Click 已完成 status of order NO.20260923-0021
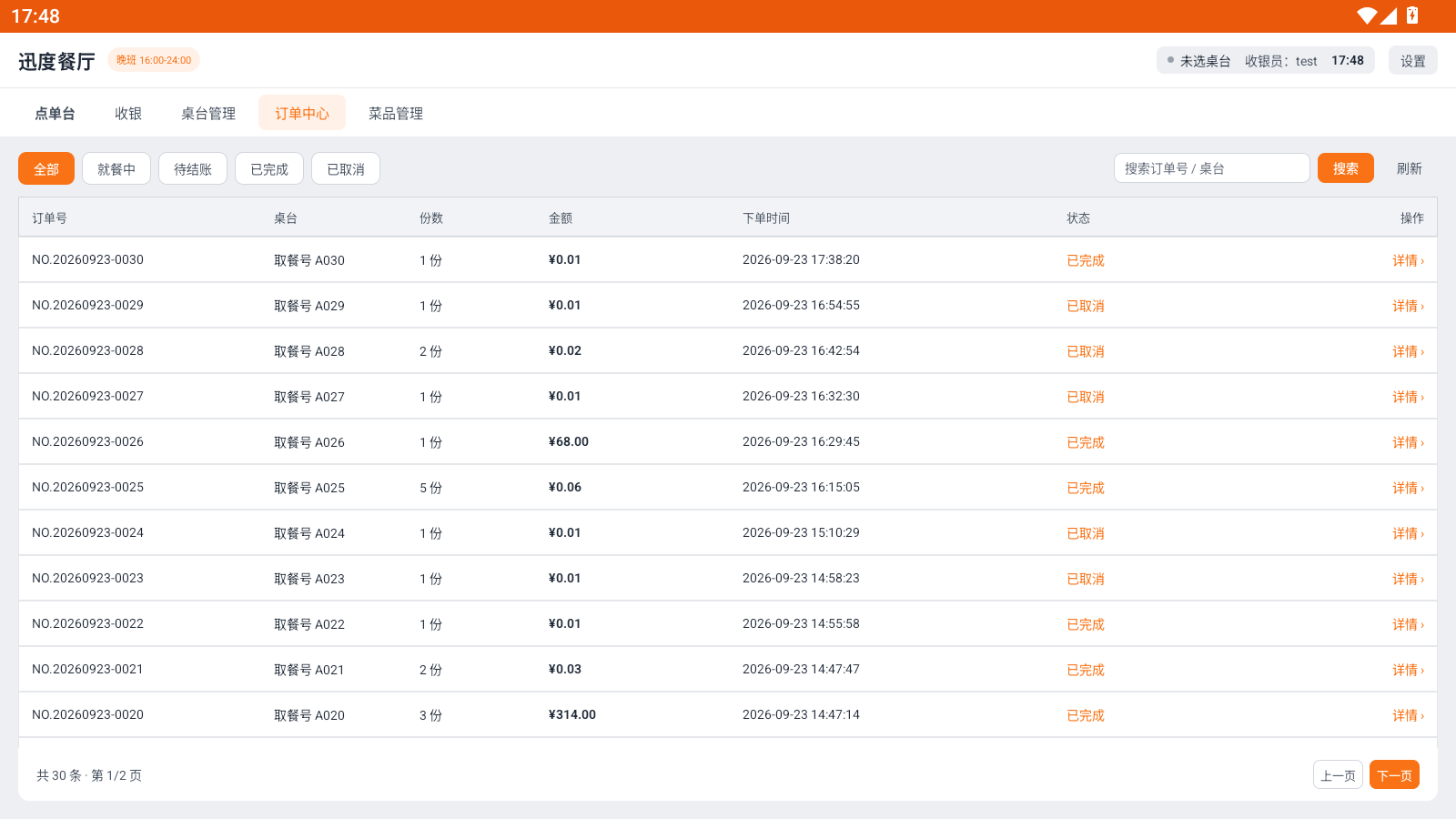1456x819 pixels. click(1086, 670)
